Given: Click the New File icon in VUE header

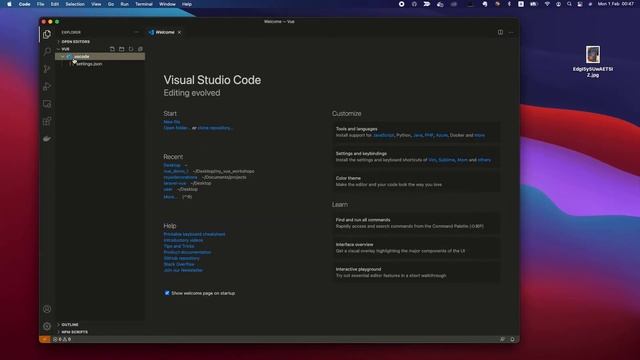Looking at the screenshot, I should [112, 49].
